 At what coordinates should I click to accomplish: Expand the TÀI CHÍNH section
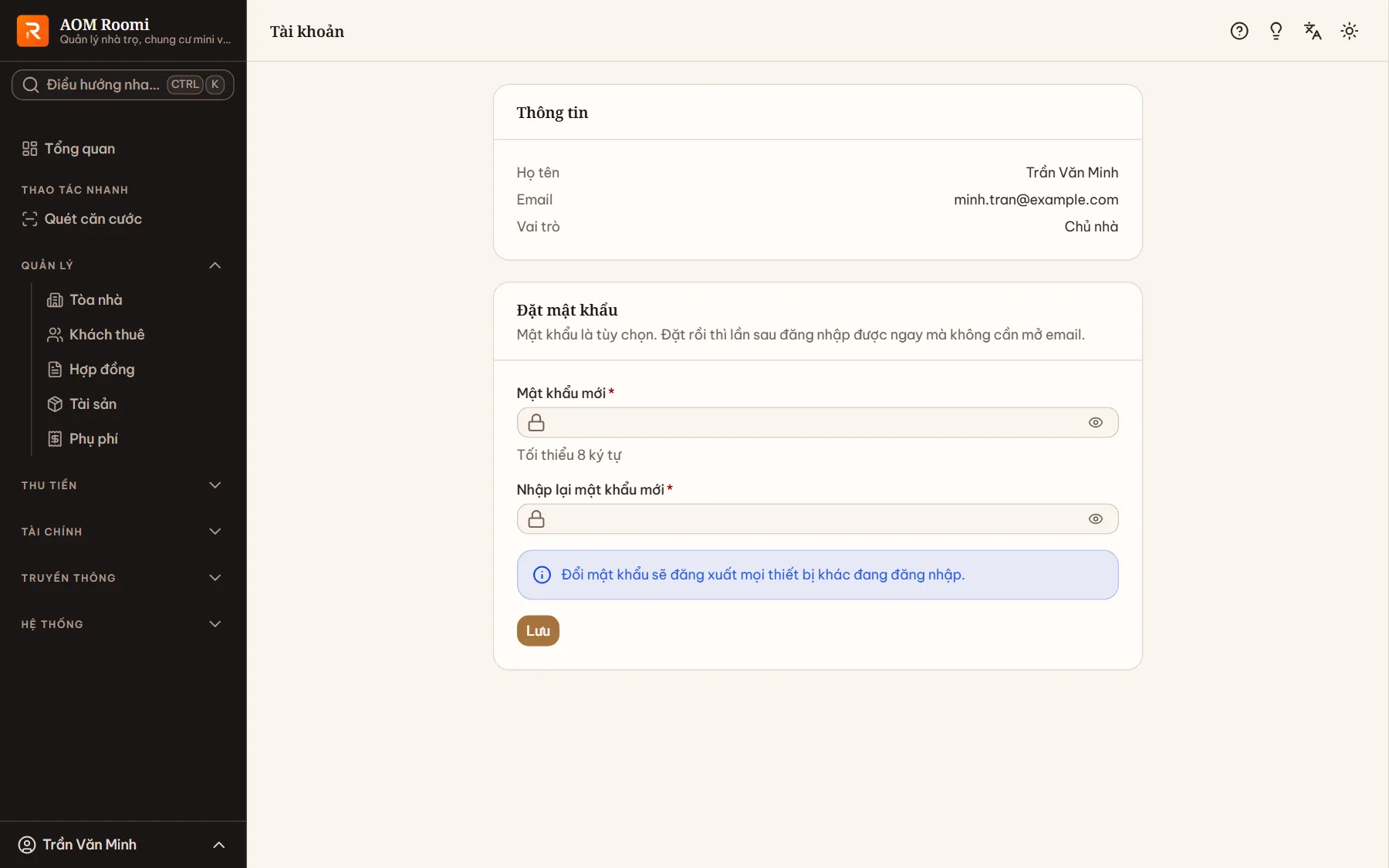(x=215, y=532)
